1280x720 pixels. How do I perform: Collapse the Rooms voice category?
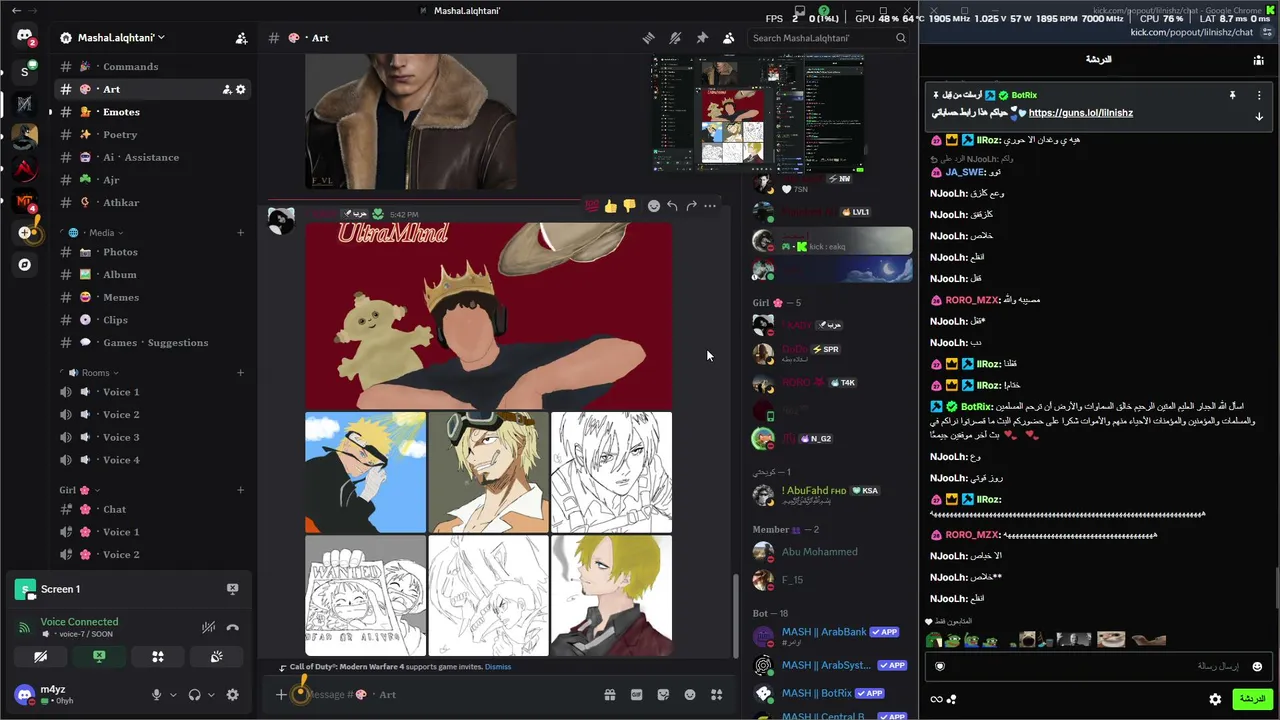[x=88, y=373]
